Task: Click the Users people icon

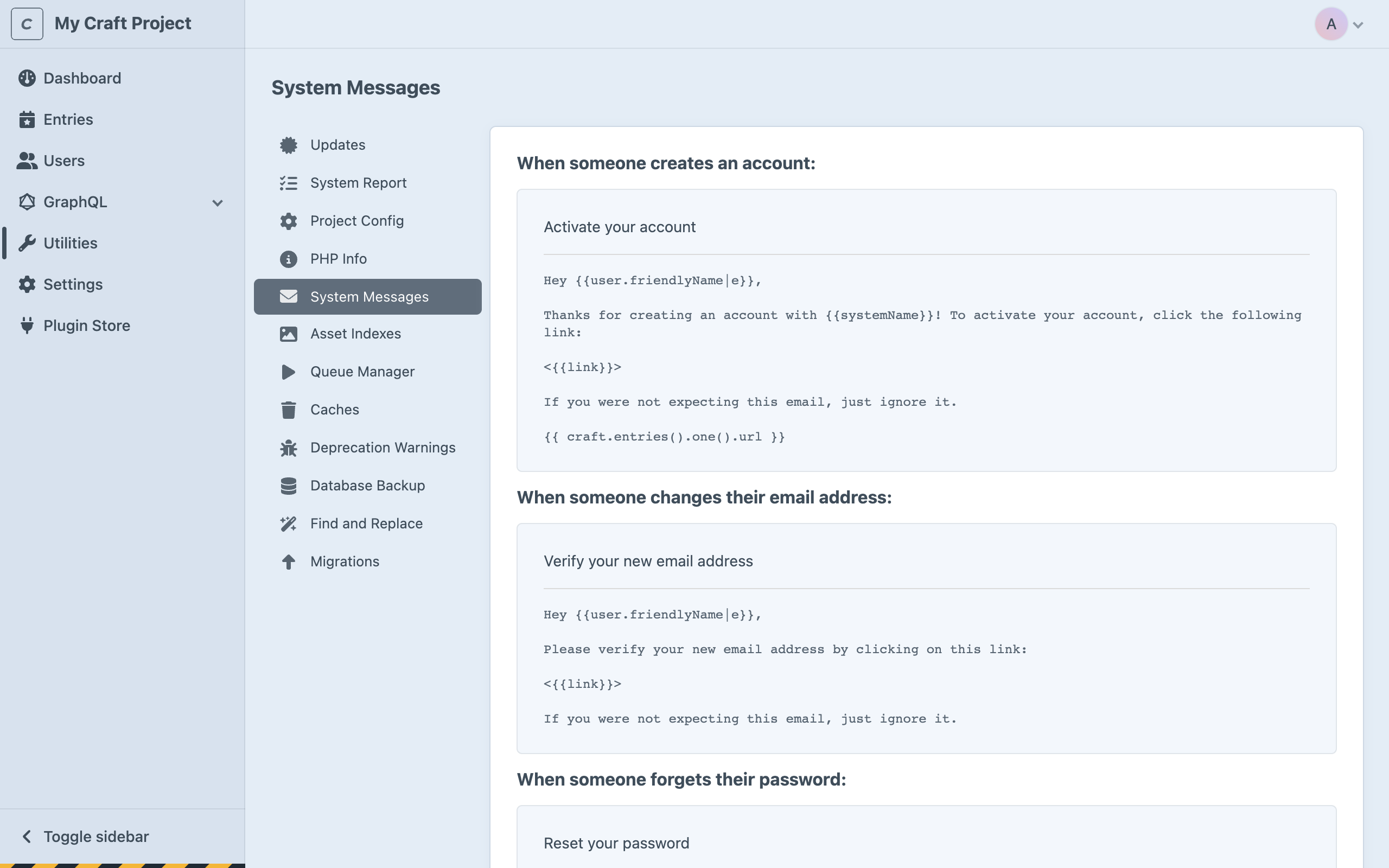Action: point(27,161)
